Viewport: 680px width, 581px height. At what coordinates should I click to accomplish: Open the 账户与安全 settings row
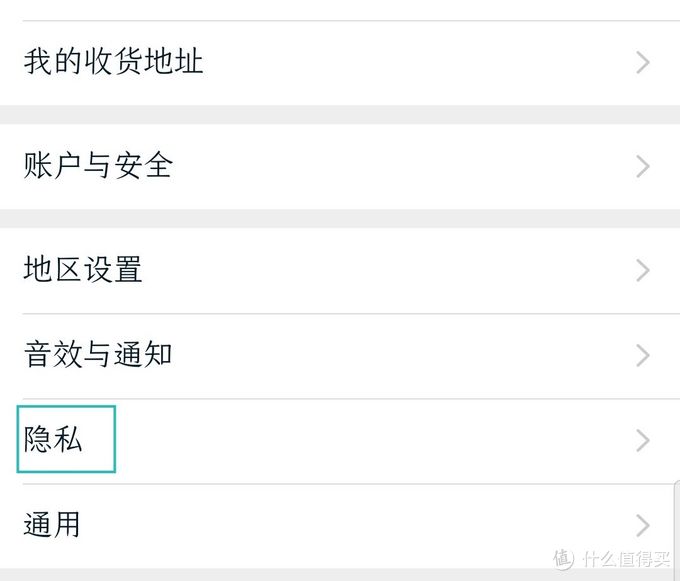[x=98, y=165]
